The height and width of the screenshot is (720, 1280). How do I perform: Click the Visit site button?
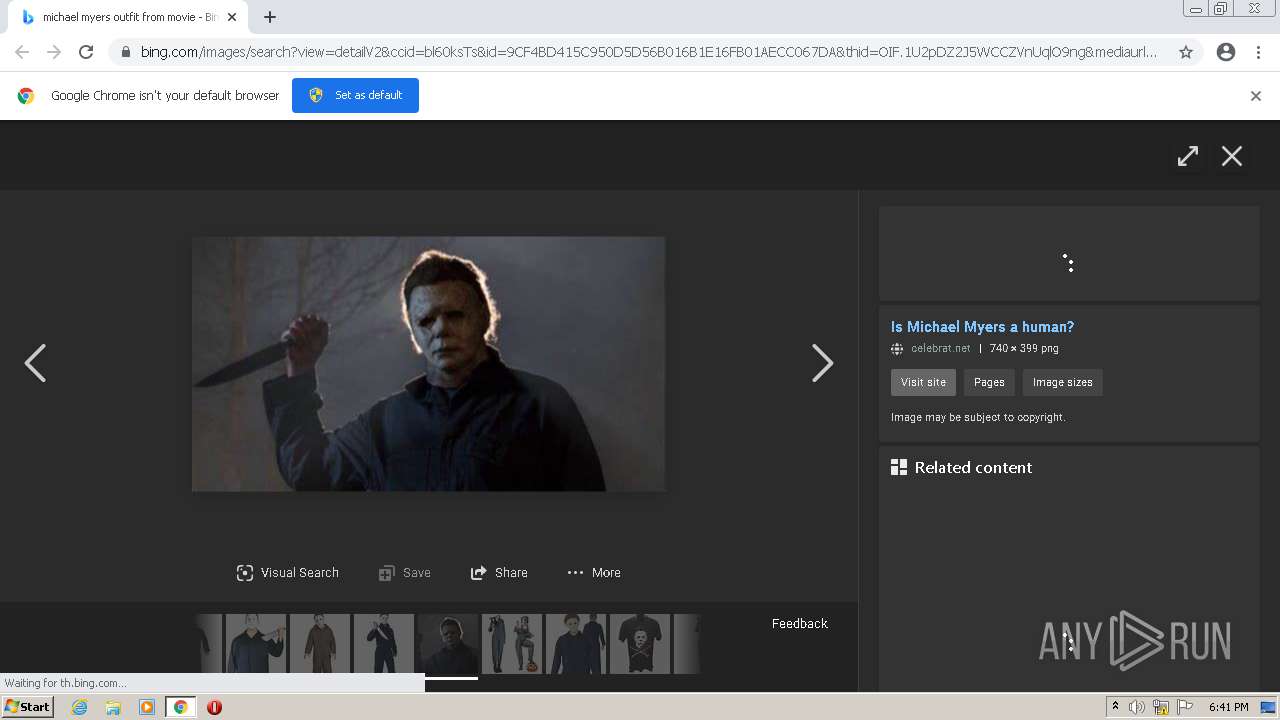click(923, 382)
